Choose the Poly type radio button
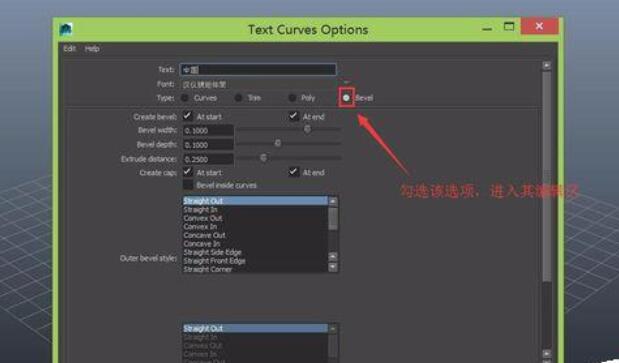Image resolution: width=619 pixels, height=363 pixels. (x=292, y=98)
